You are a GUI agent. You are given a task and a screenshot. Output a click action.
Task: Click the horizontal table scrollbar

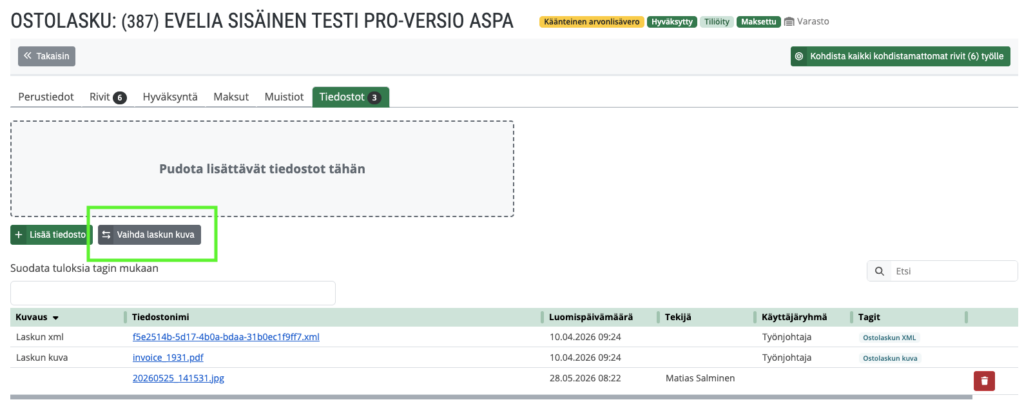[491, 397]
